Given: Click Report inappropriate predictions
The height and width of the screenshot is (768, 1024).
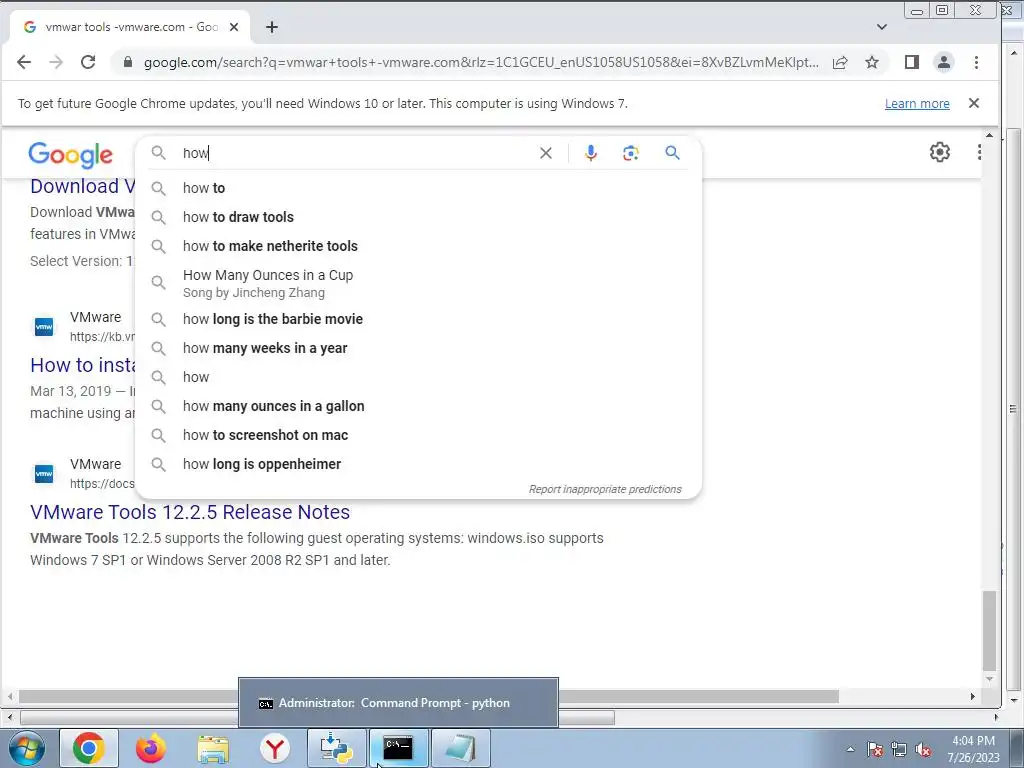Looking at the screenshot, I should tap(605, 489).
